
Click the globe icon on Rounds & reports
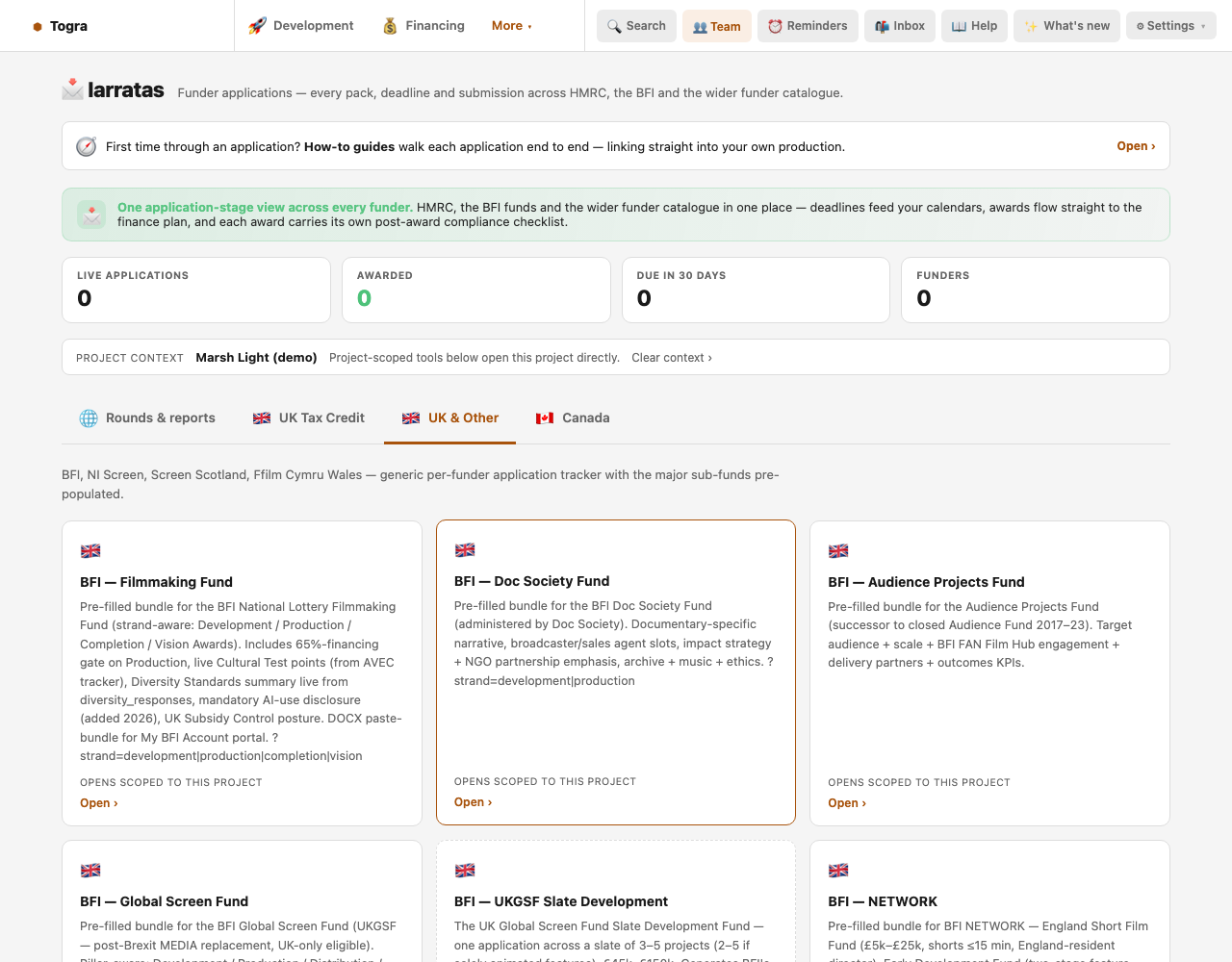pos(89,418)
